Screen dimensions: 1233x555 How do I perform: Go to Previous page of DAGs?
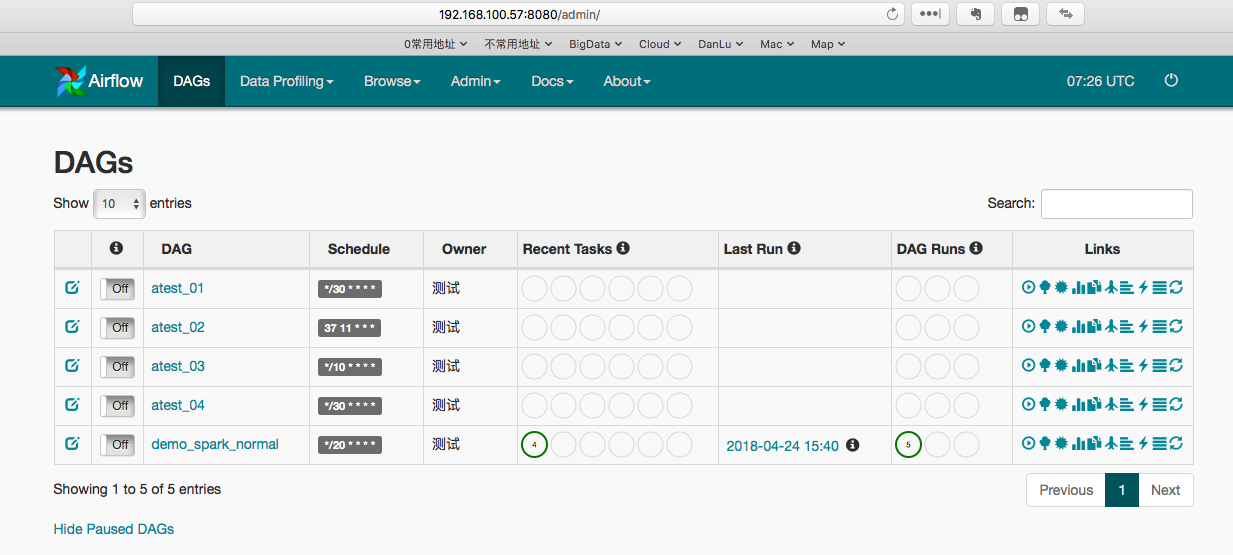1066,490
